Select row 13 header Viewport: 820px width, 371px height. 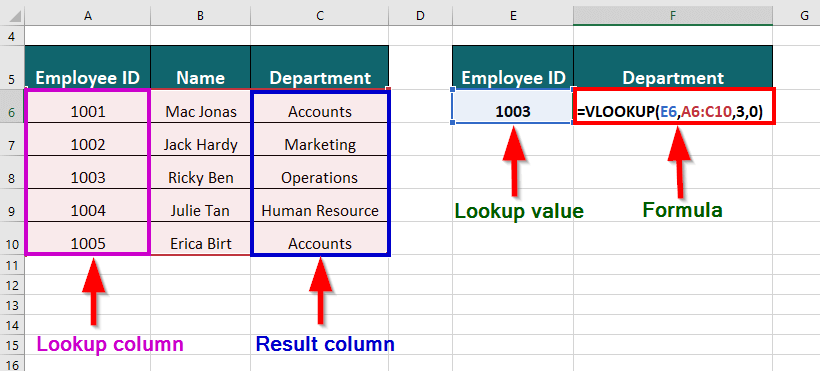click(x=12, y=305)
